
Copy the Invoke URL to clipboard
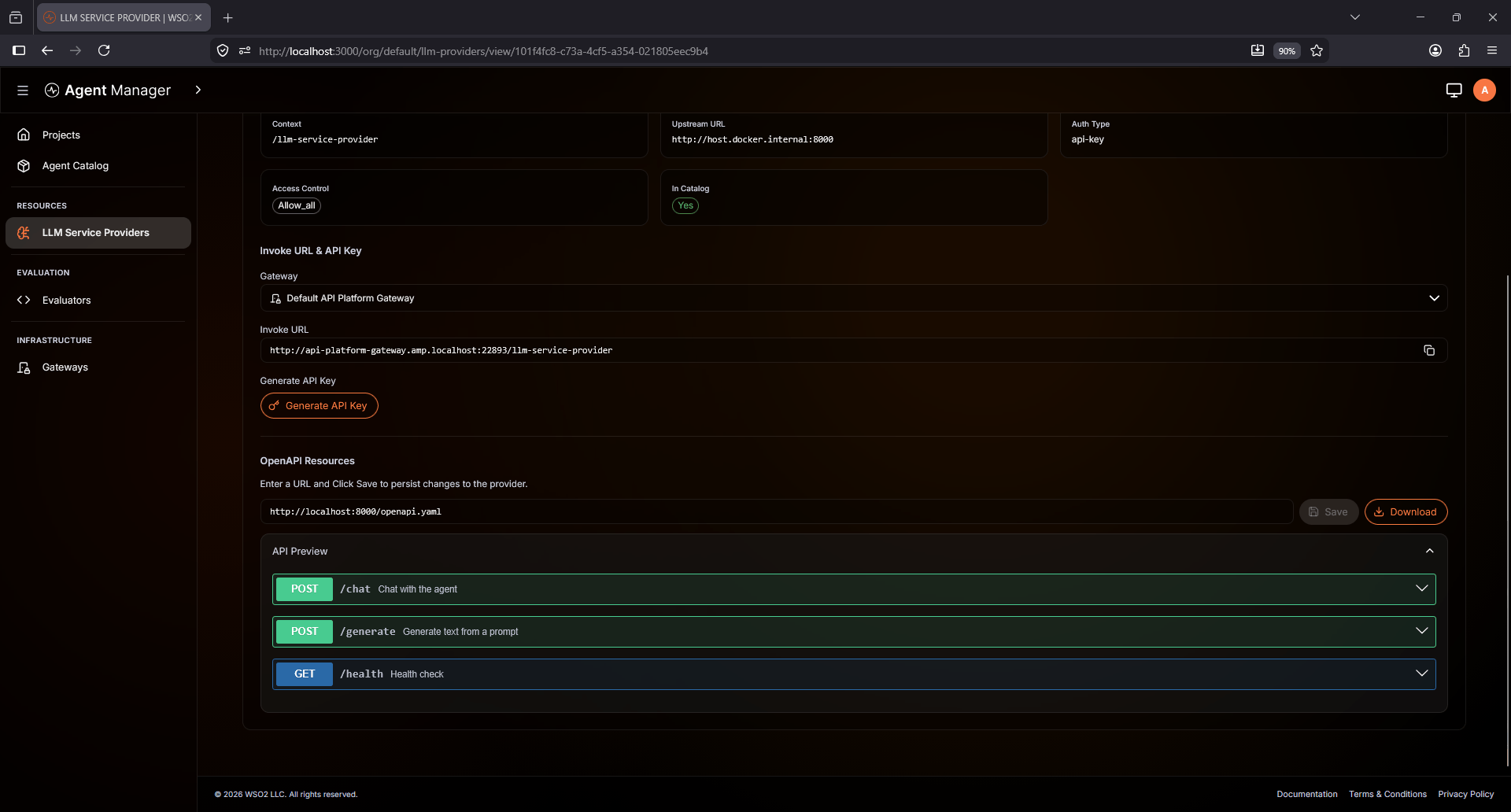click(1429, 350)
